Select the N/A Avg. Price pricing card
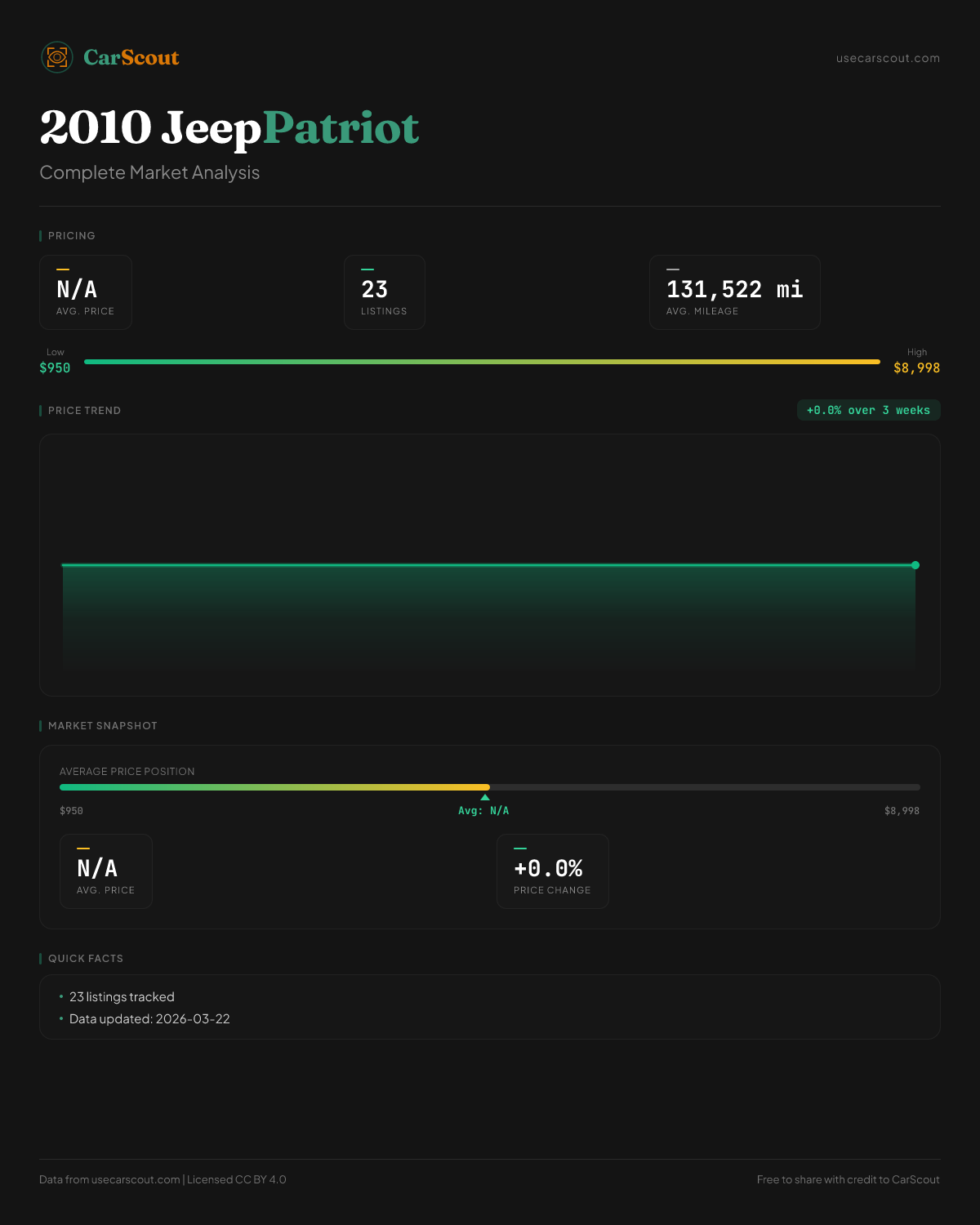This screenshot has height=1225, width=980. click(86, 292)
